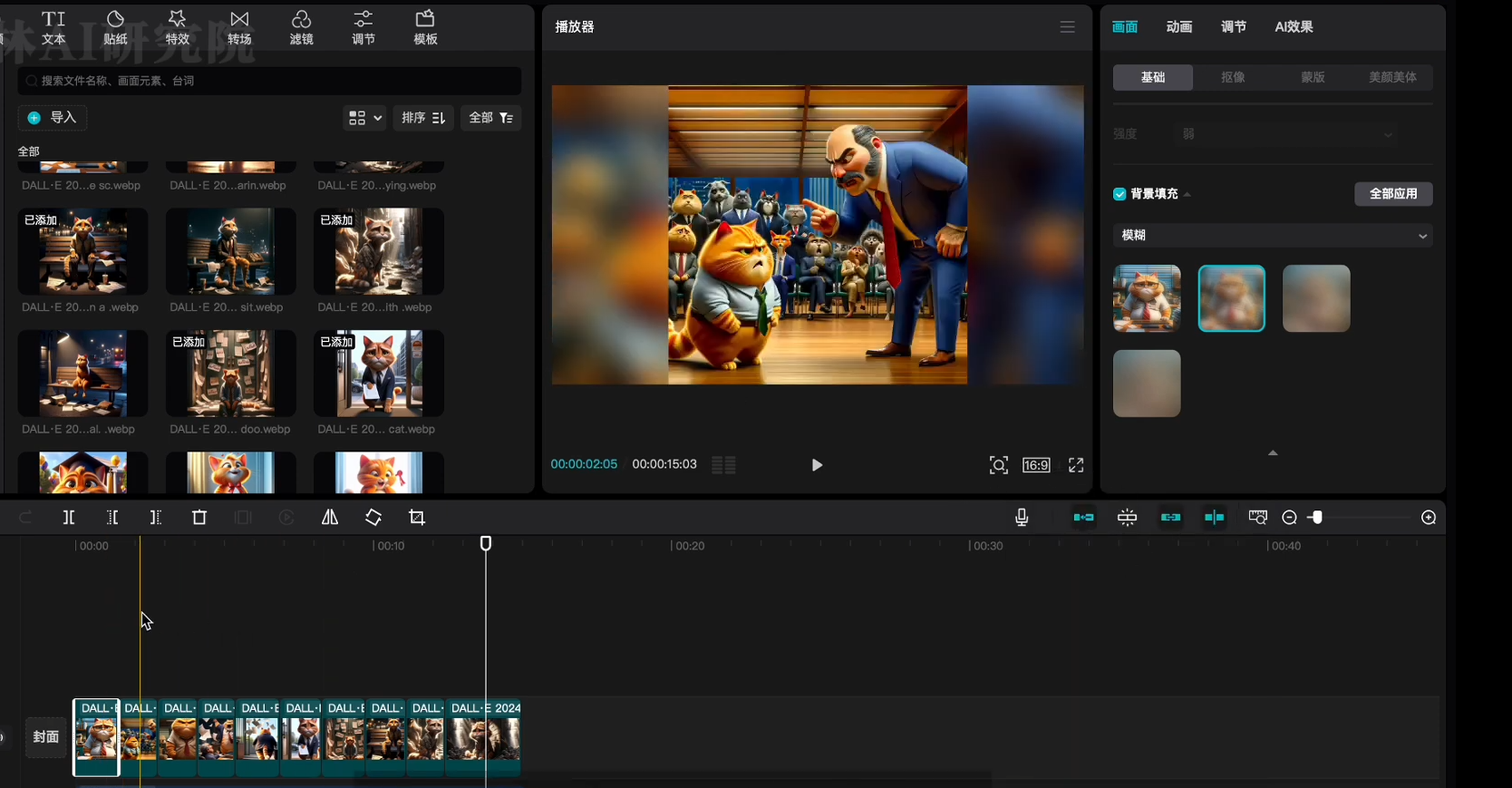Switch to the AI效果 tab
1512x788 pixels.
pyautogui.click(x=1294, y=27)
